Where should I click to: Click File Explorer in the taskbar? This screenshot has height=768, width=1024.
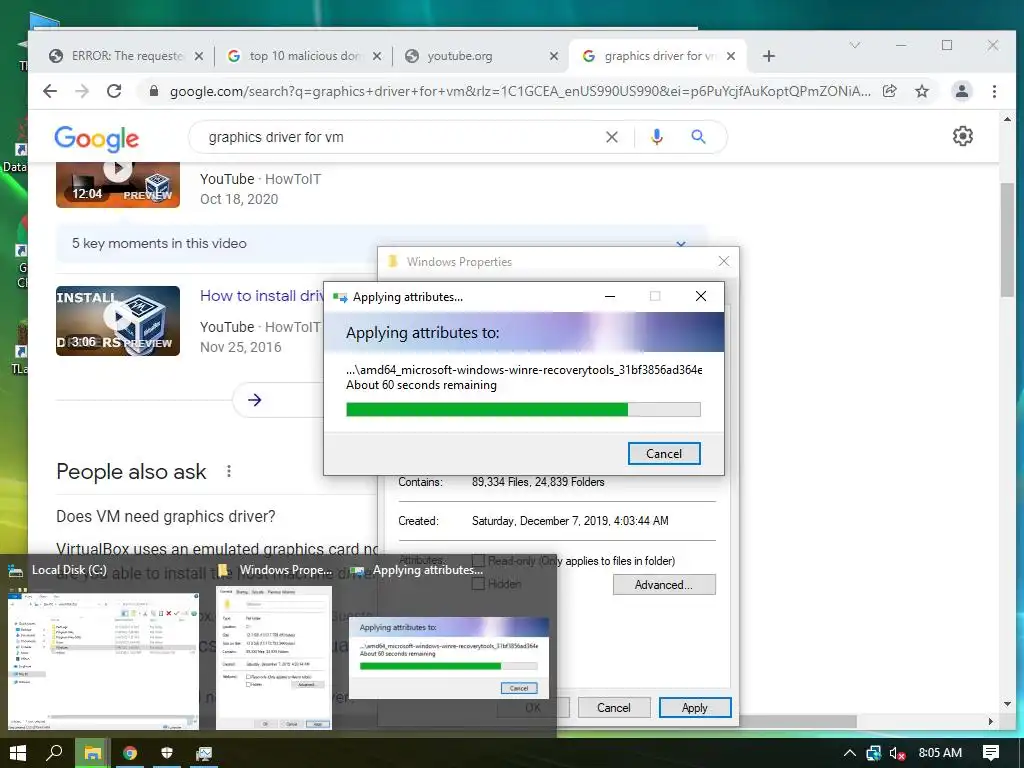[92, 753]
